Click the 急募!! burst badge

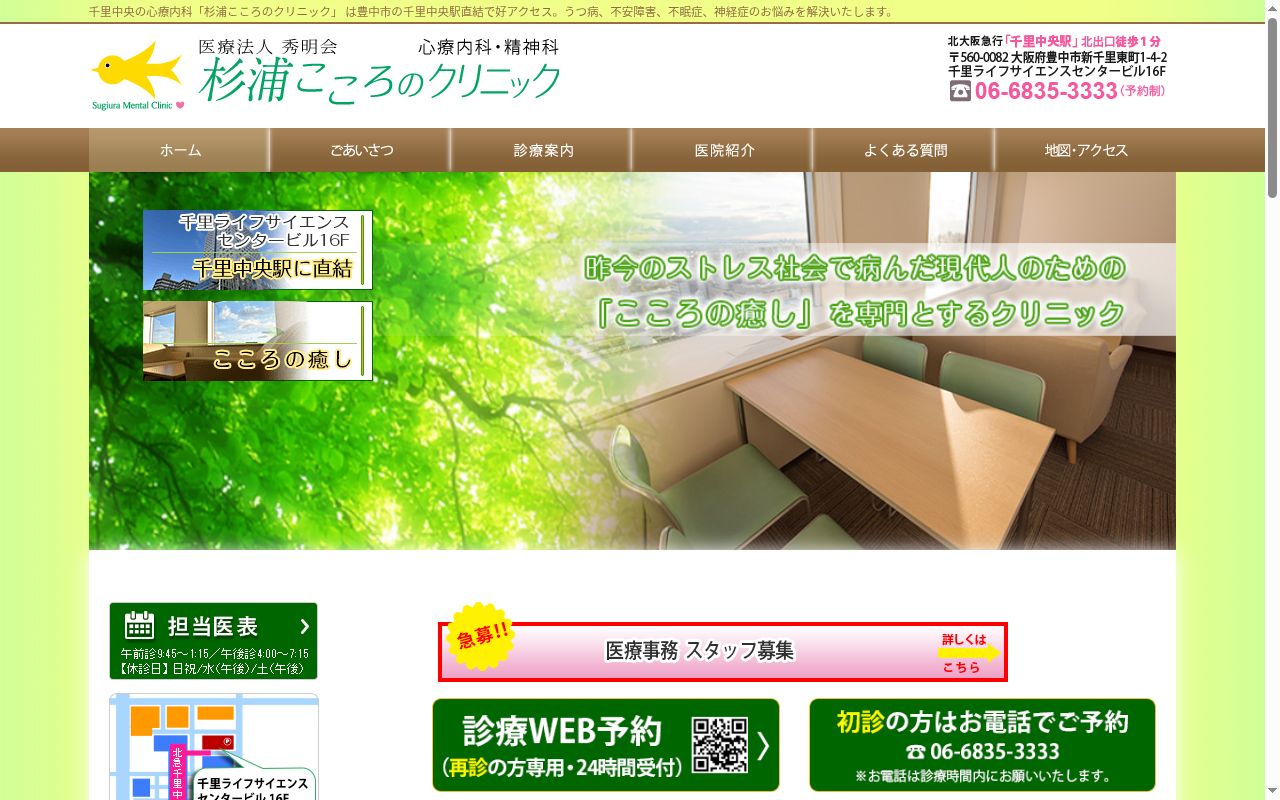coord(483,636)
